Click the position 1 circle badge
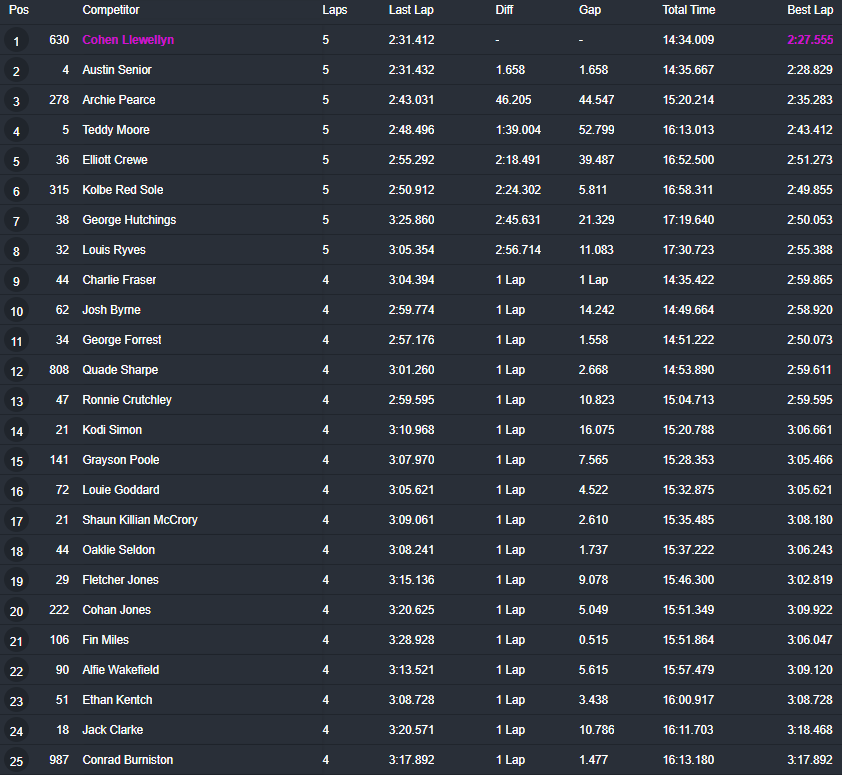This screenshot has height=775, width=842. [x=16, y=41]
